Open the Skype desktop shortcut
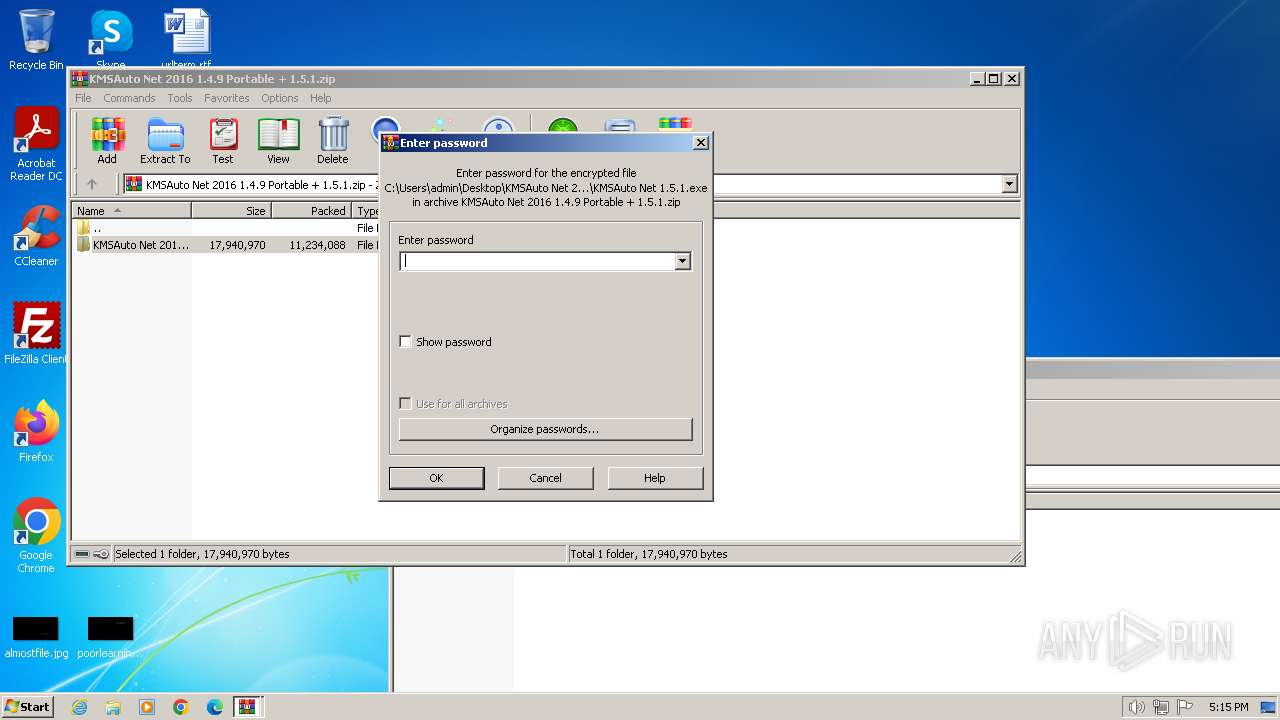The height and width of the screenshot is (720, 1280). (x=110, y=40)
